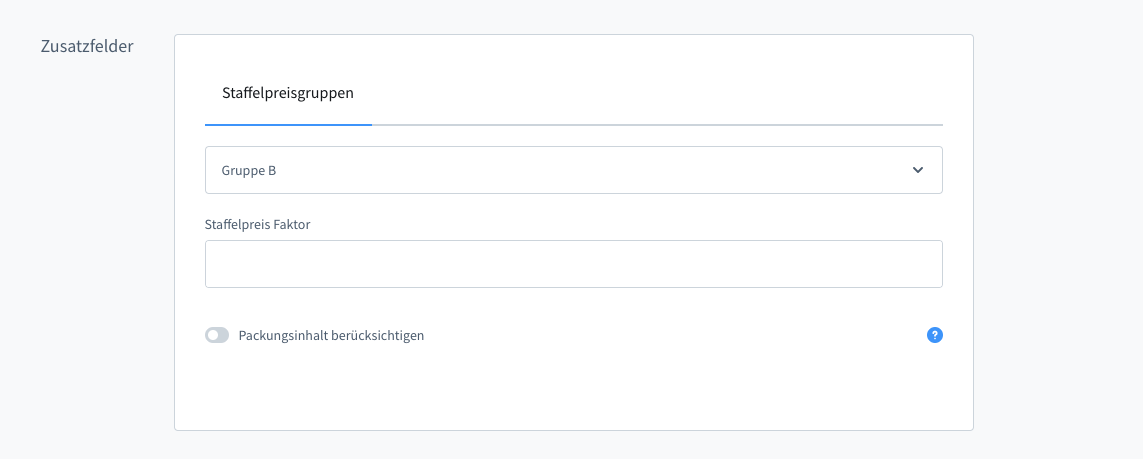Image resolution: width=1143 pixels, height=459 pixels.
Task: Focus the Staffelpreis Faktor input field
Action: pos(573,264)
